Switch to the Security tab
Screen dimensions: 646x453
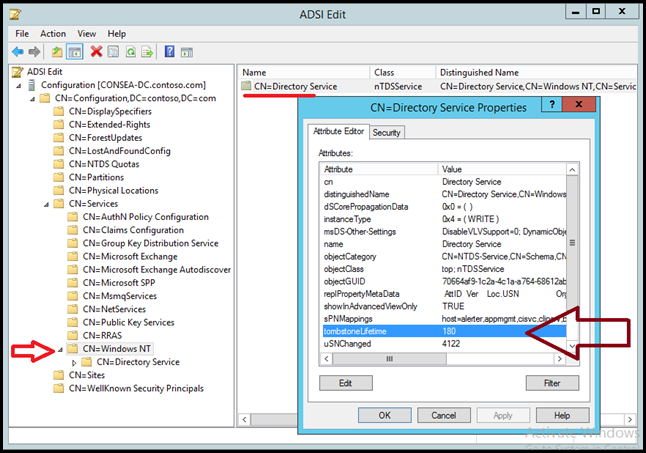(386, 132)
